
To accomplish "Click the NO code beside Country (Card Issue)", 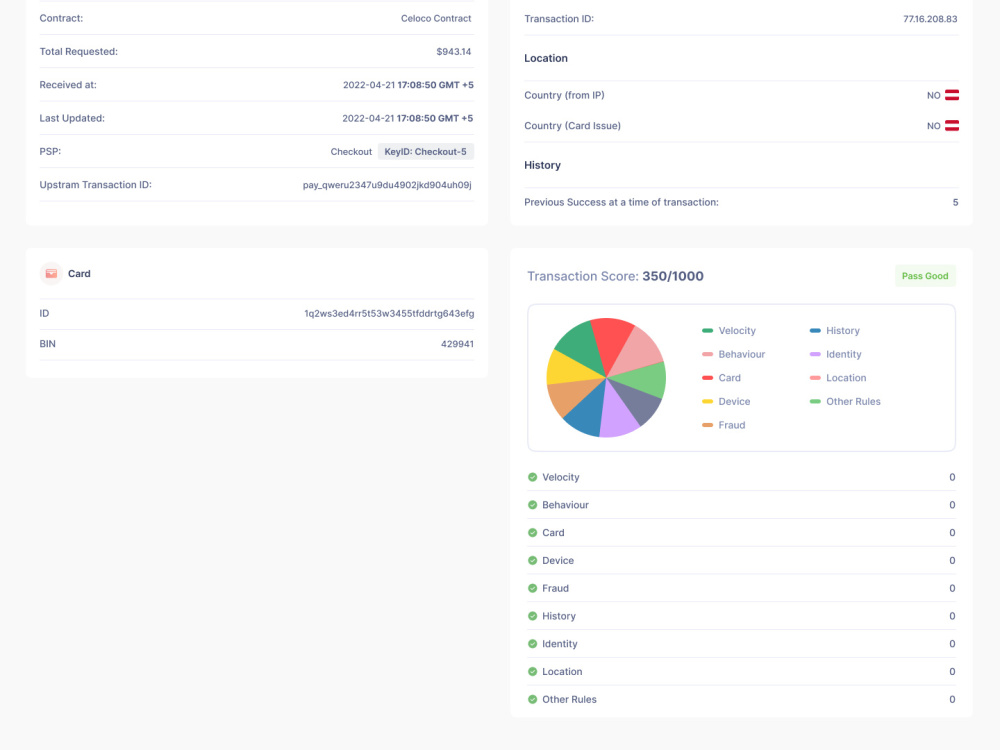I will click(x=934, y=126).
